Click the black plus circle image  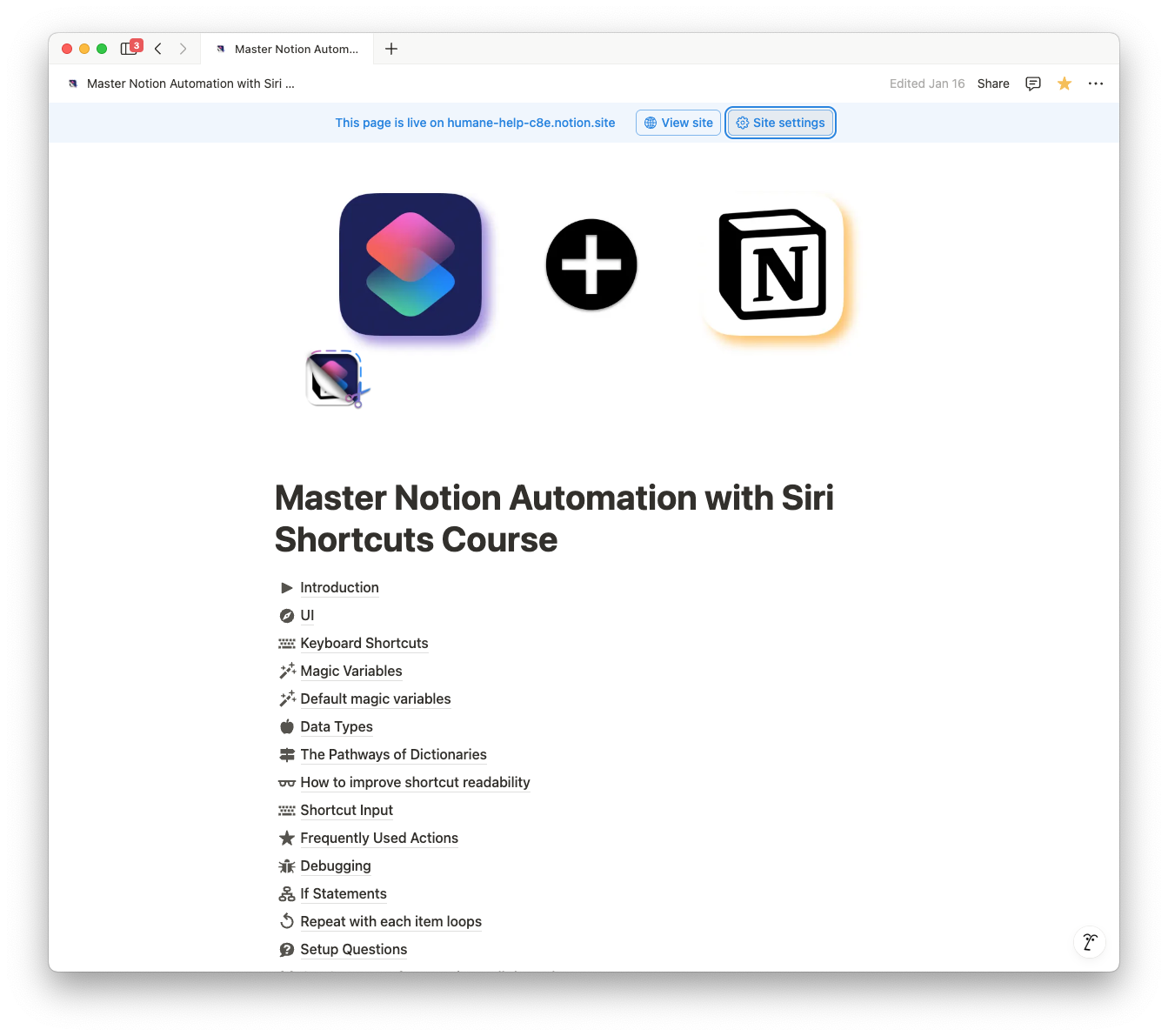coord(591,264)
